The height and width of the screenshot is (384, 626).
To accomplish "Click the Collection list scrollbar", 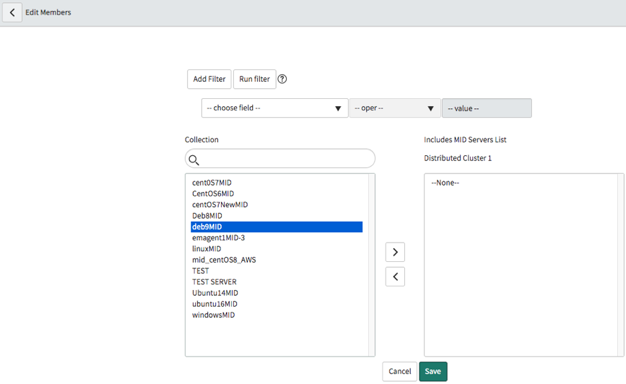I will [x=371, y=265].
